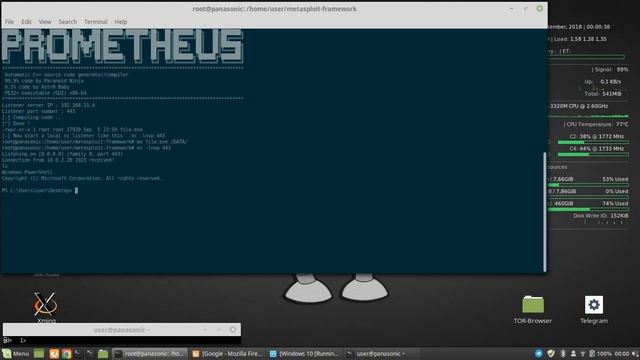Image resolution: width=640 pixels, height=360 pixels.
Task: Click the root@panasonic terminal title bar
Action: tap(274, 9)
